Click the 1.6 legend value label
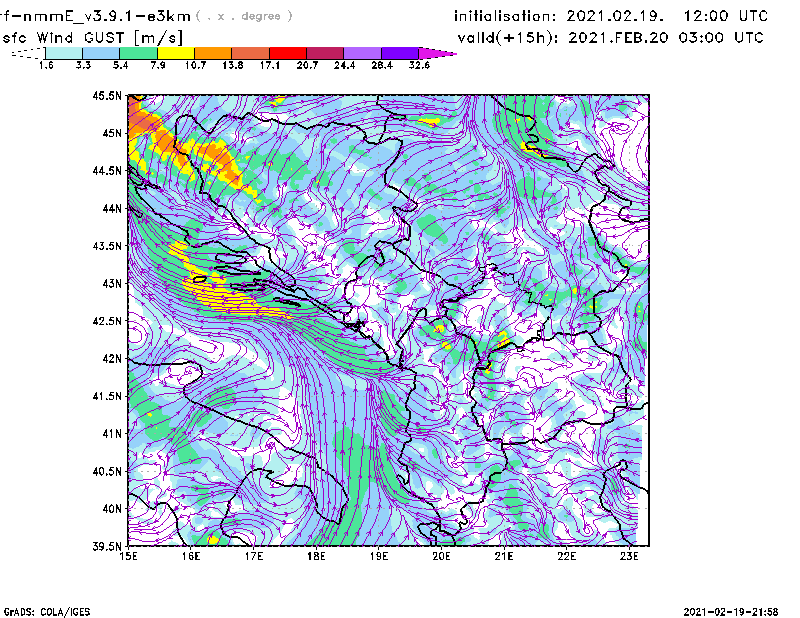800x618 pixels. click(x=46, y=65)
